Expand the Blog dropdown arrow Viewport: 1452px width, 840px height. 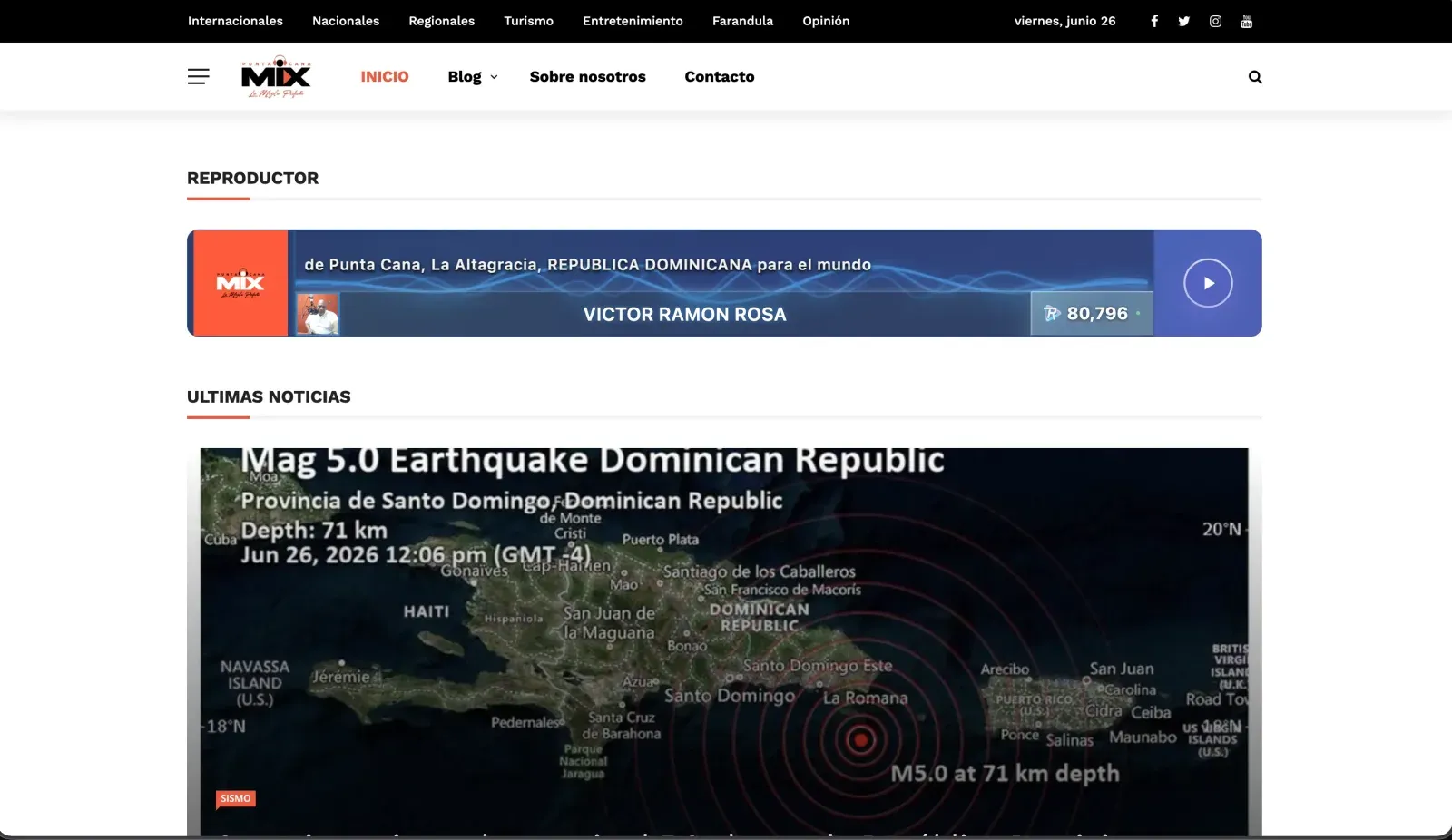coord(494,77)
